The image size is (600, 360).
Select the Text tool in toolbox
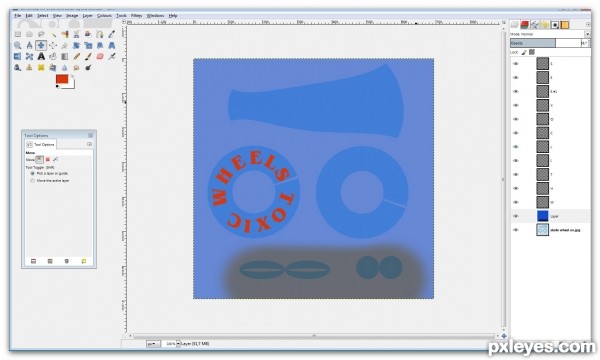pyautogui.click(x=41, y=57)
